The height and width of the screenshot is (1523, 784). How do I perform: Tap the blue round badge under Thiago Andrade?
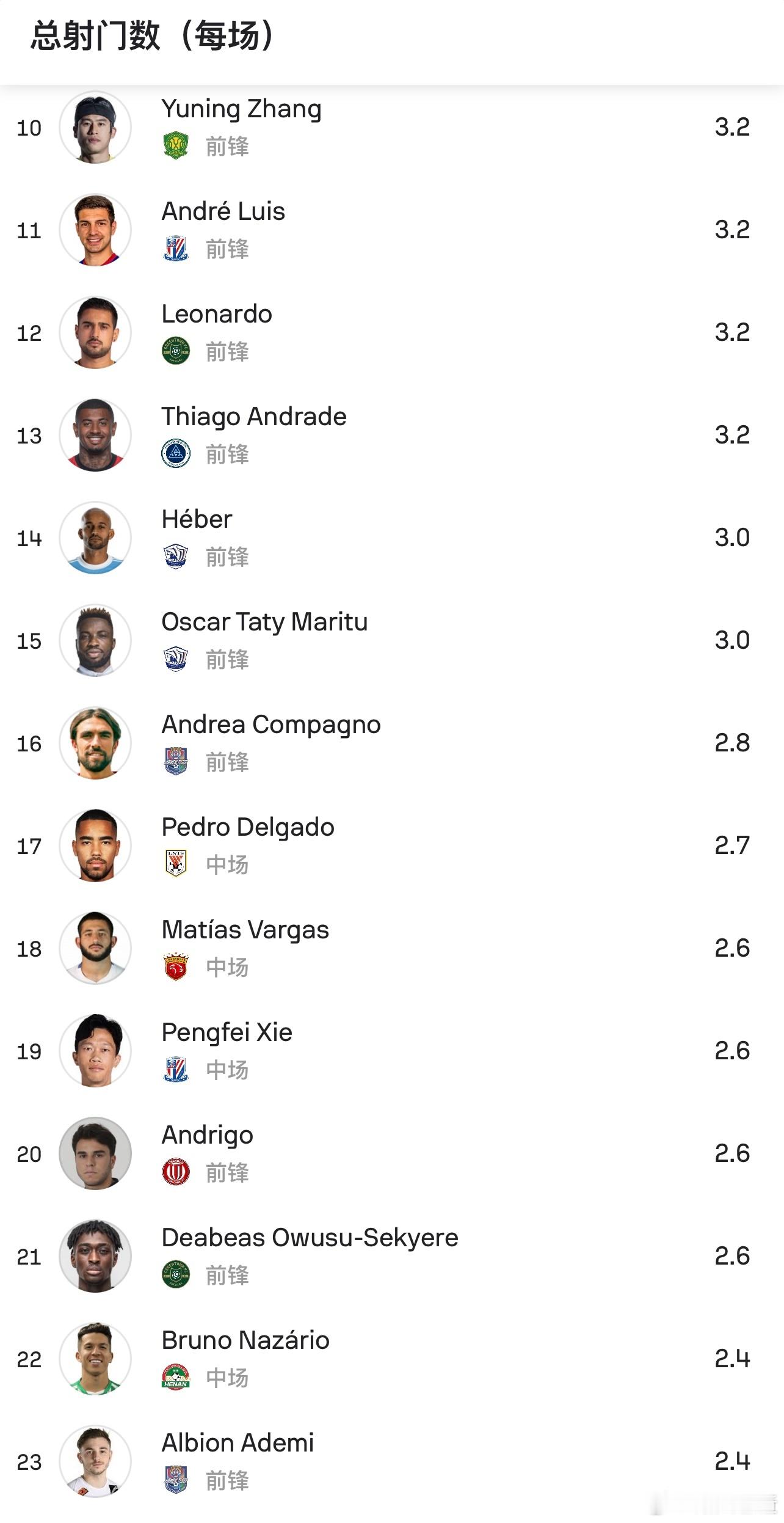tap(176, 454)
